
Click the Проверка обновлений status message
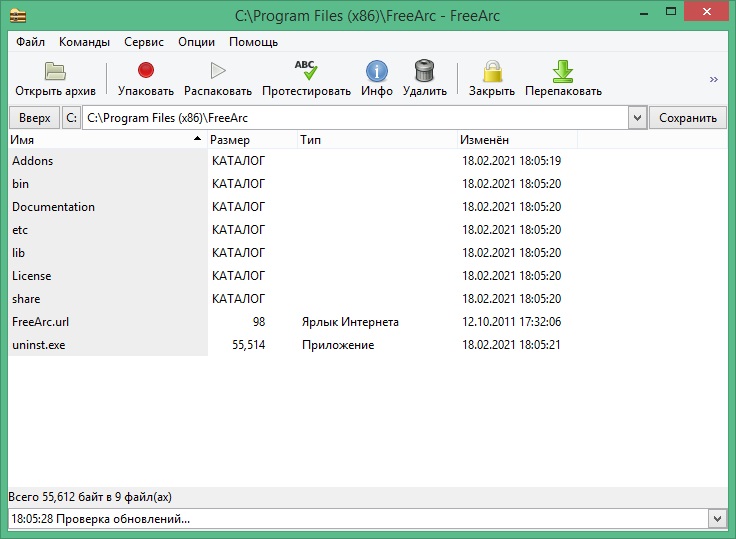click(x=100, y=519)
